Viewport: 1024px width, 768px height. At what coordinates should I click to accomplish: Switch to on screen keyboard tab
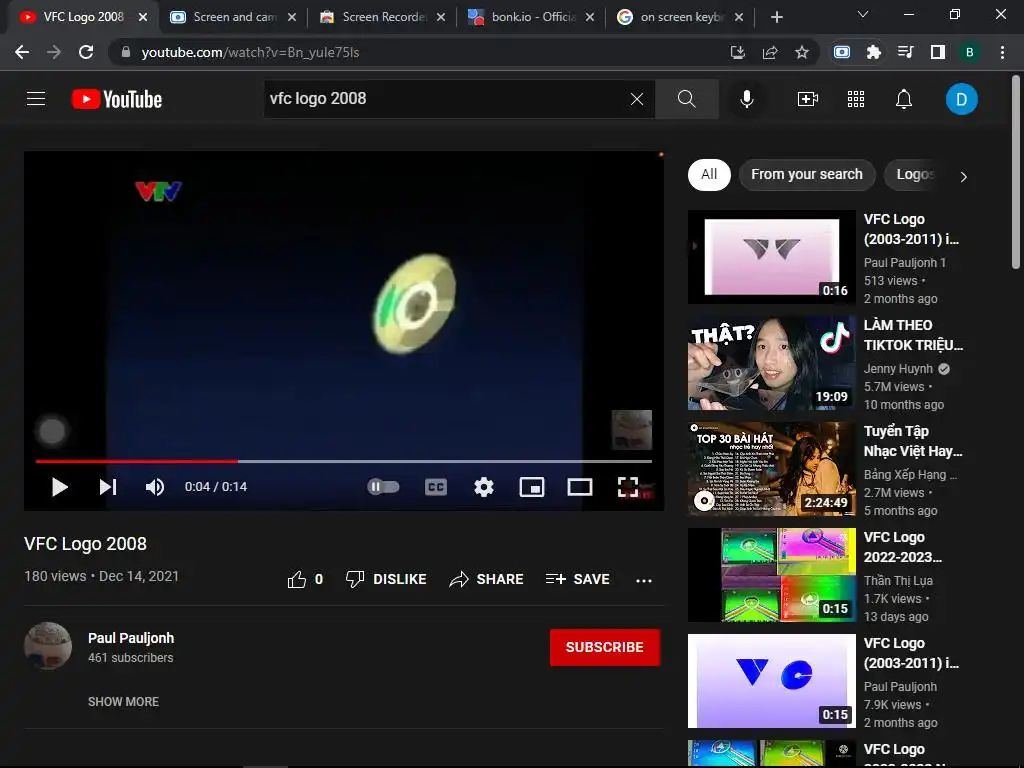[680, 17]
